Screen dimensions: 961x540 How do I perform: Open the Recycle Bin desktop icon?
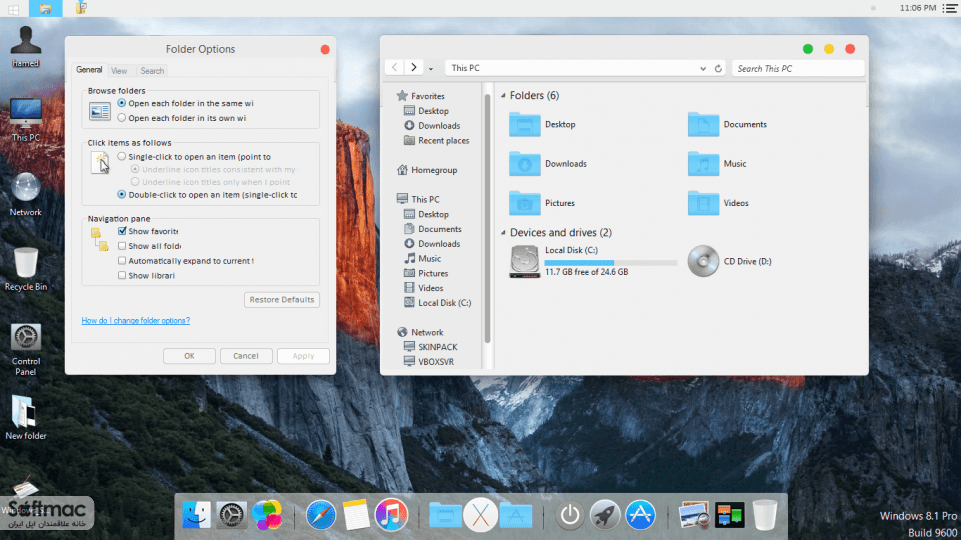(26, 268)
